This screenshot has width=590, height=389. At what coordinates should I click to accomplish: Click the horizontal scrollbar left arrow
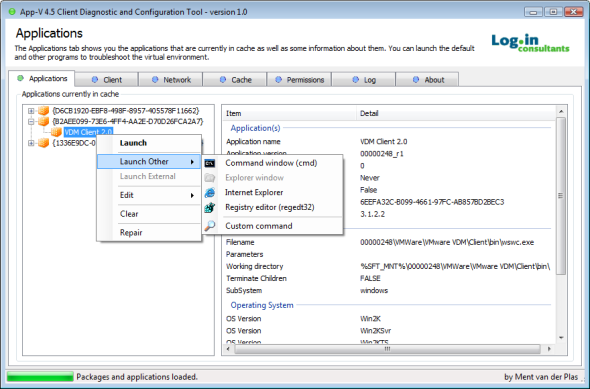click(x=228, y=349)
